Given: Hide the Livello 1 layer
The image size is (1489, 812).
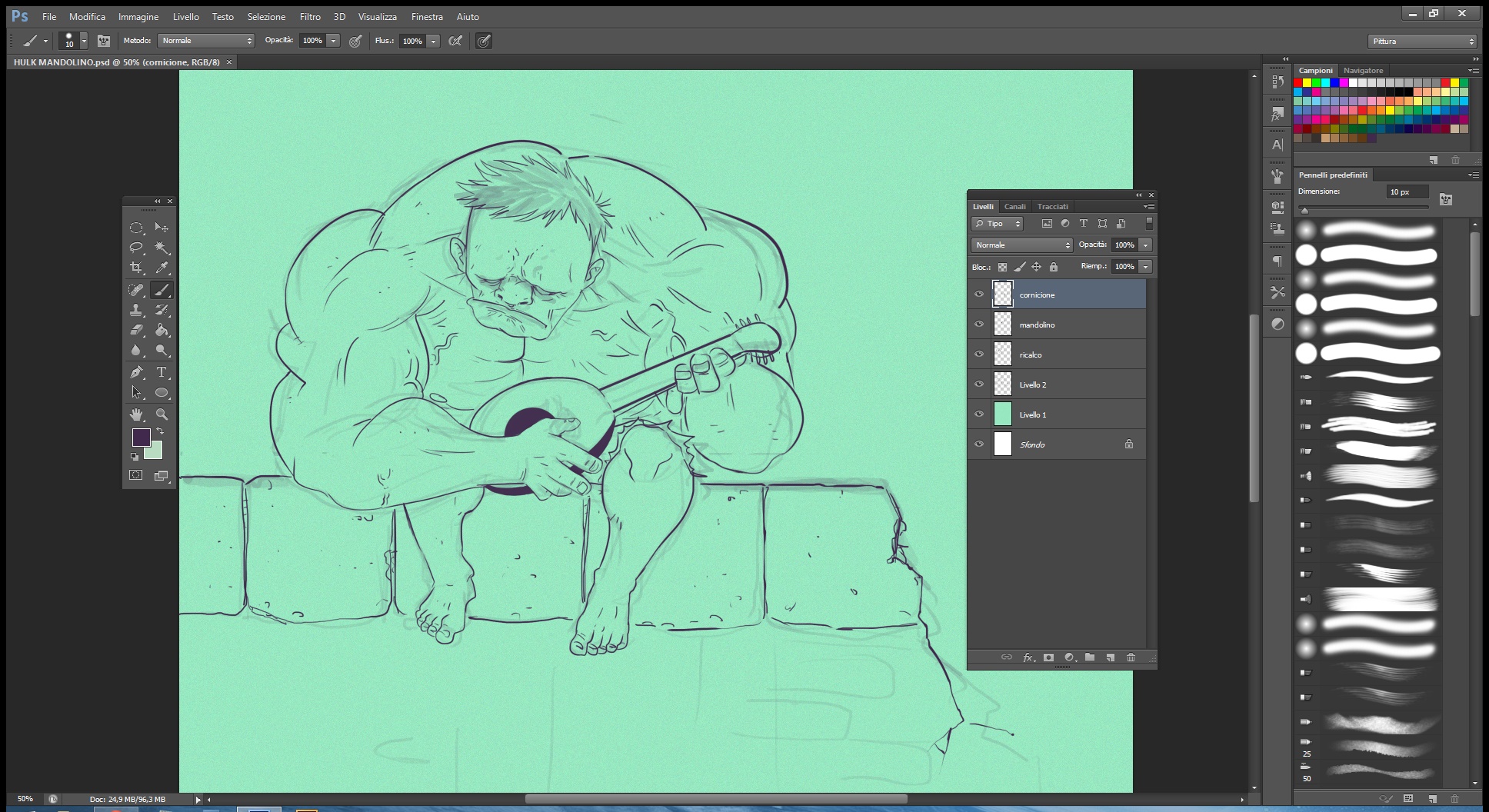Looking at the screenshot, I should [979, 414].
